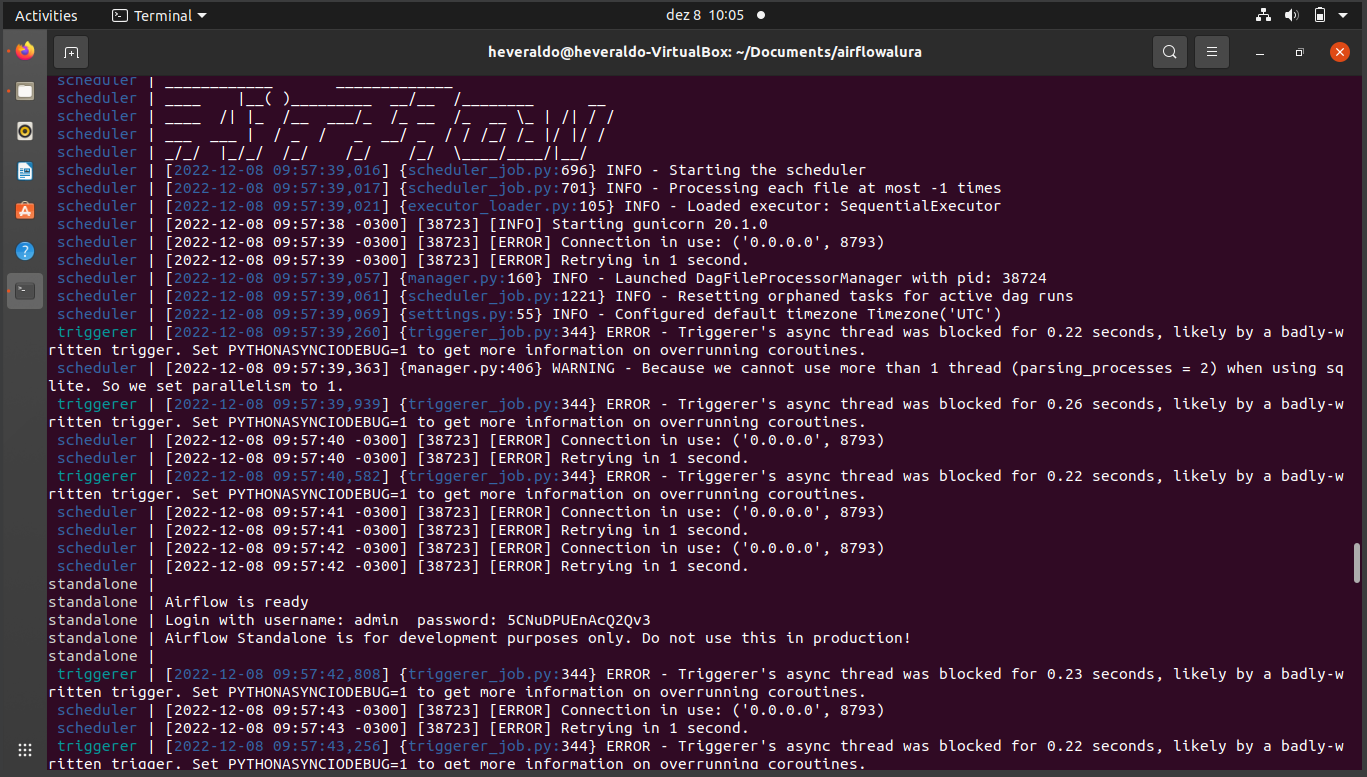1367x777 pixels.
Task: Open the Terminal app menu dropdown
Action: (159, 15)
